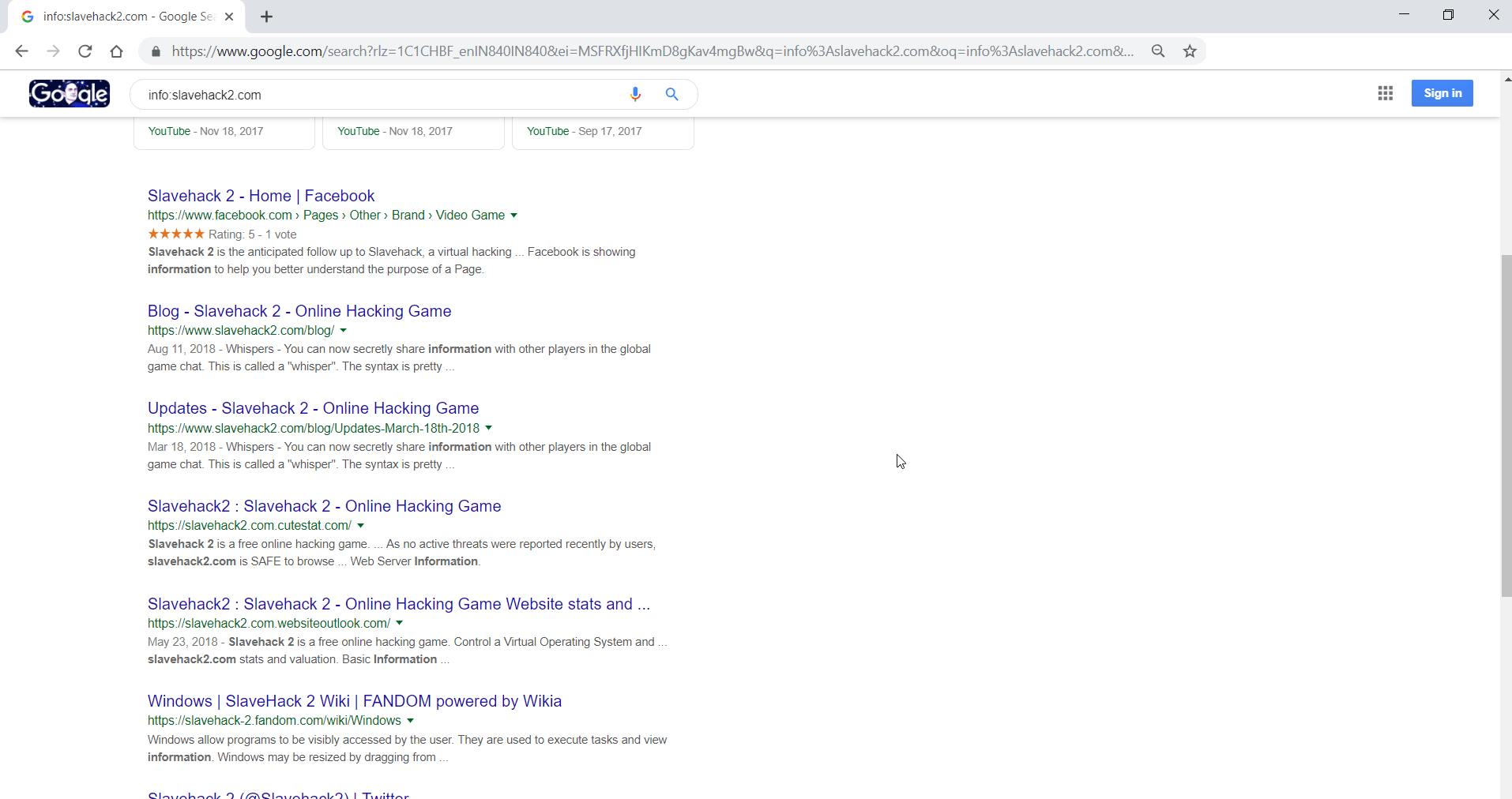Image resolution: width=1512 pixels, height=799 pixels.
Task: Reload the current page
Action: coord(85,51)
